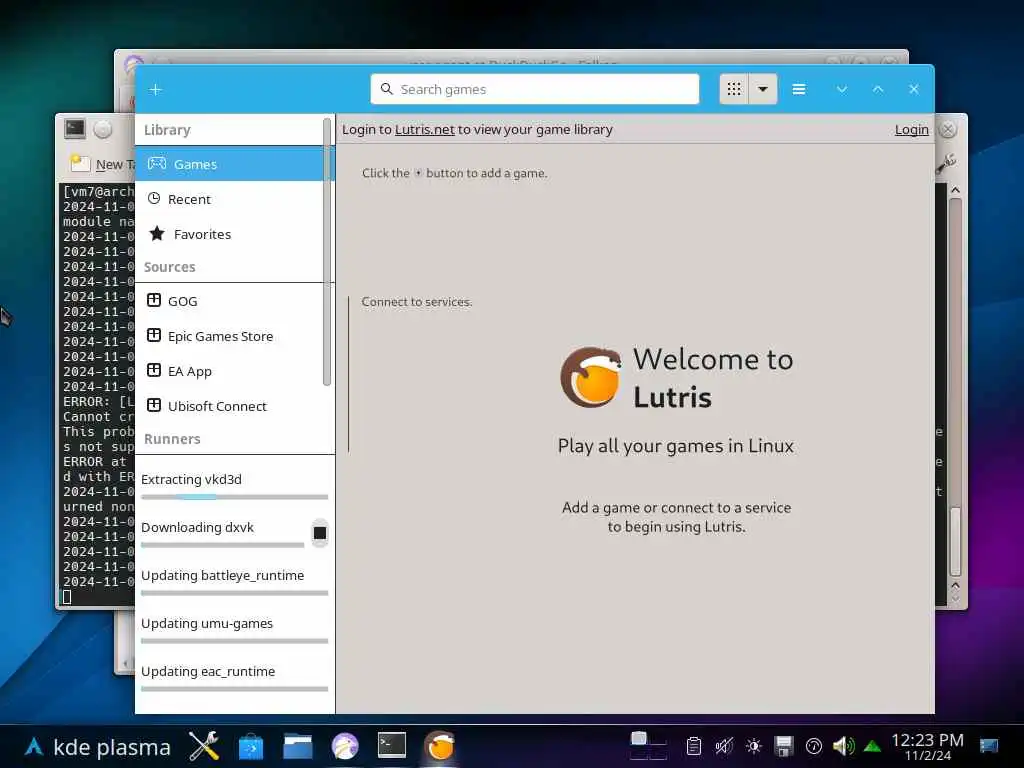Open the disk devices tray icon
The image size is (1024, 768).
[x=784, y=746]
